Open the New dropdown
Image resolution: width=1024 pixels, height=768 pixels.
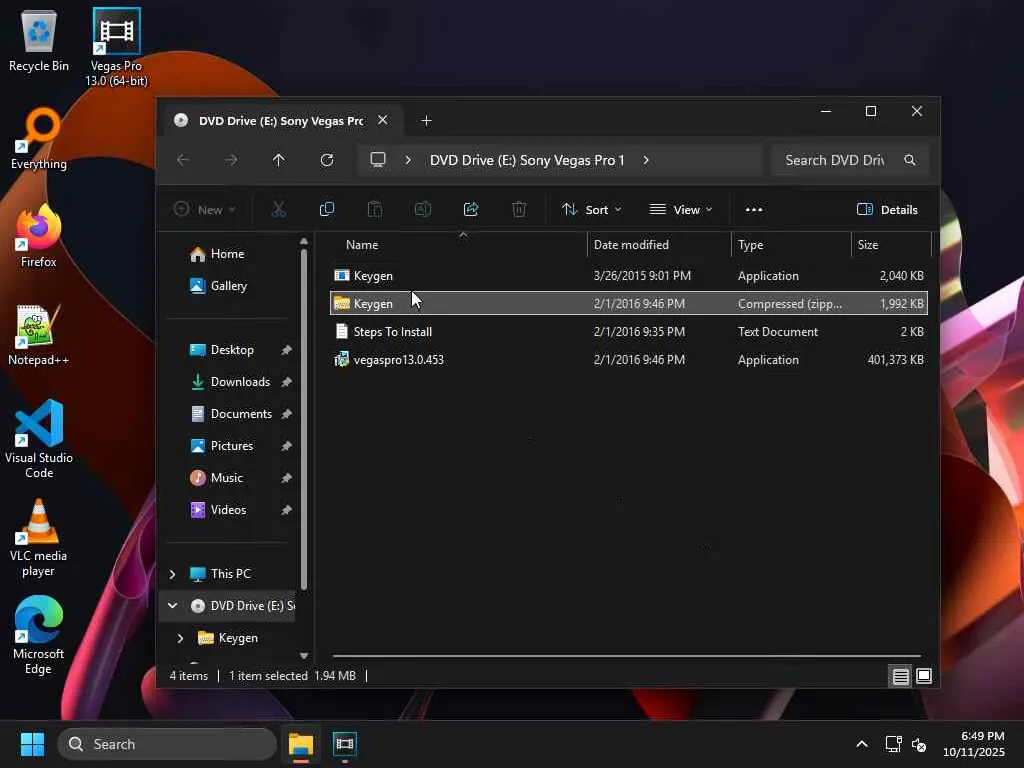pos(204,210)
